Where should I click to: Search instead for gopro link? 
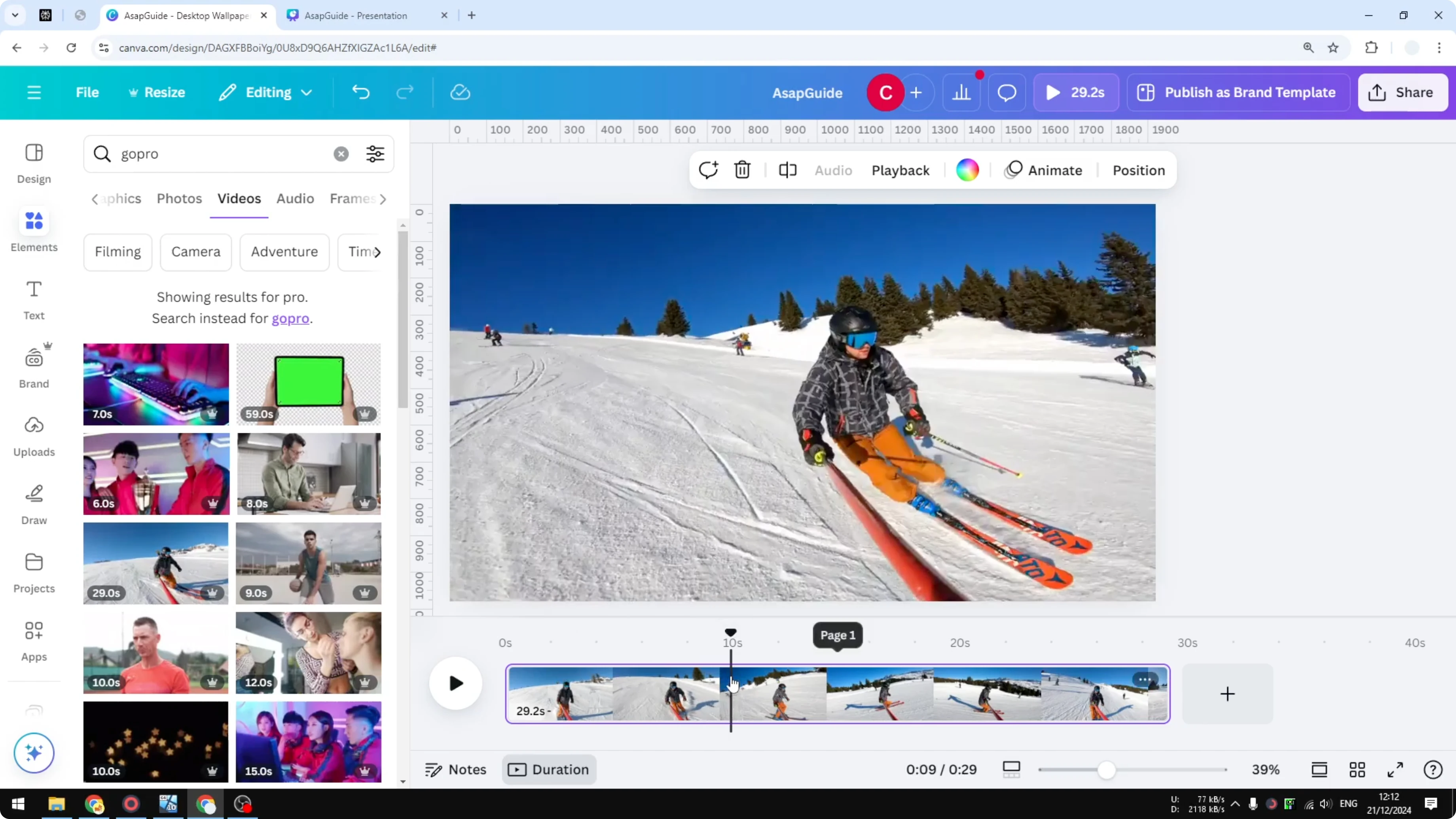pos(290,318)
